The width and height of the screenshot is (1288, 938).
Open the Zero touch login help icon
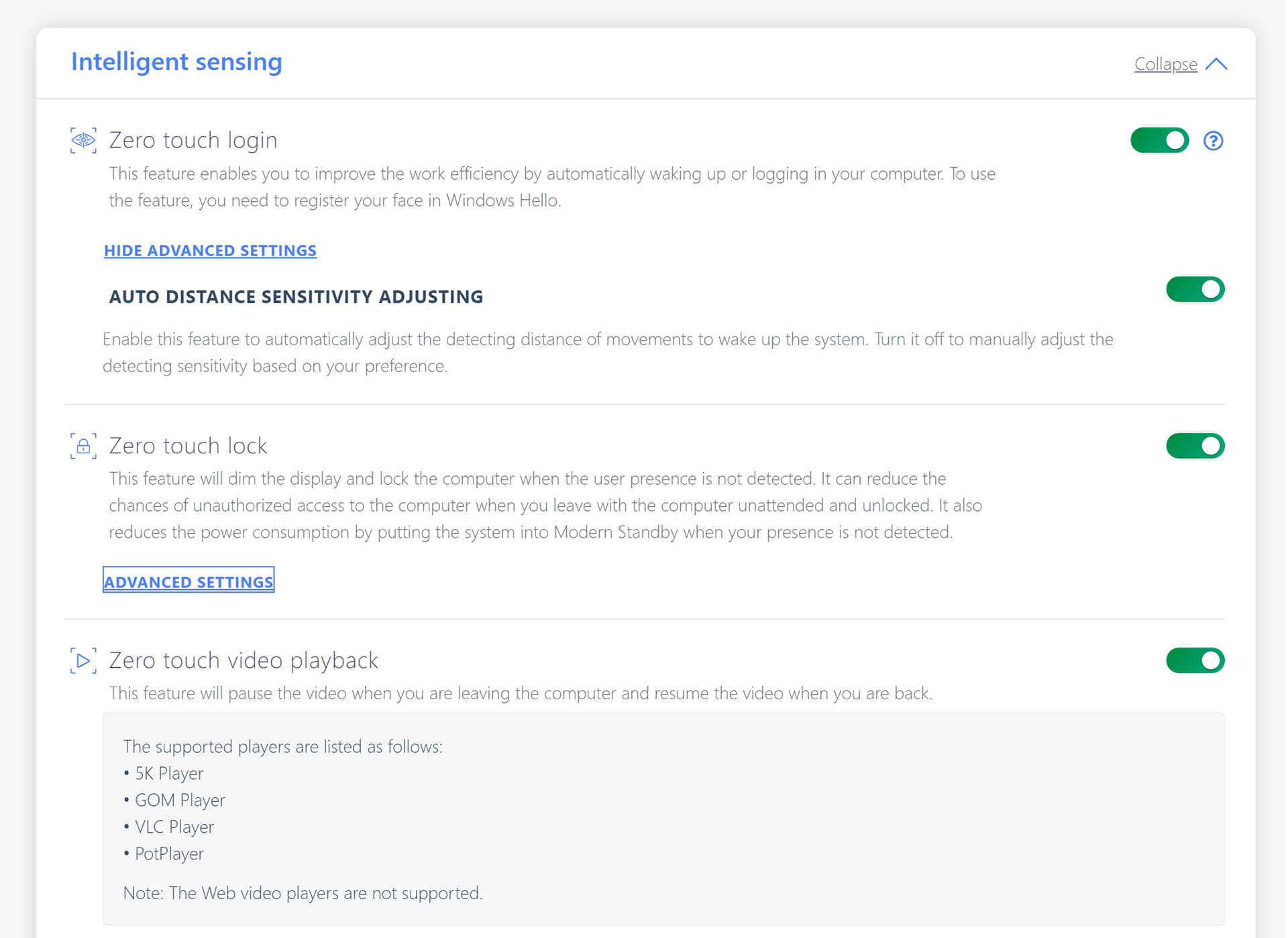(x=1213, y=141)
